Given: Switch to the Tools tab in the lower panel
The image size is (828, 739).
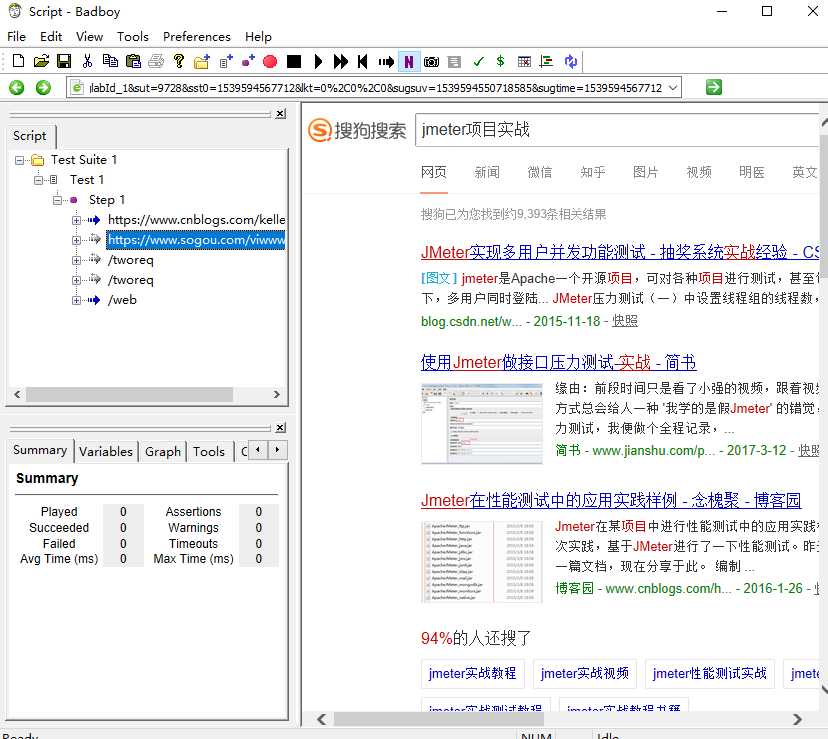Looking at the screenshot, I should coord(209,452).
